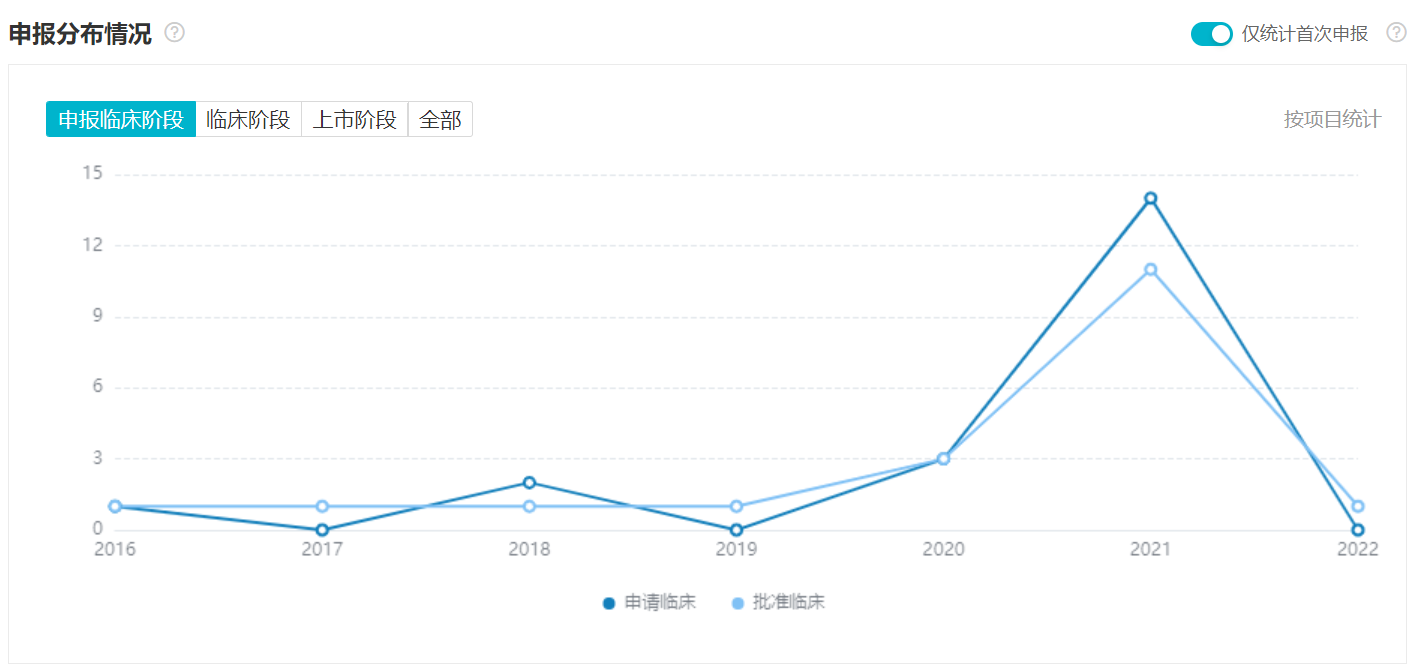Screen dimensions: 1423x671
Task: Click the 2020 data point at value 3
Action: [x=943, y=459]
